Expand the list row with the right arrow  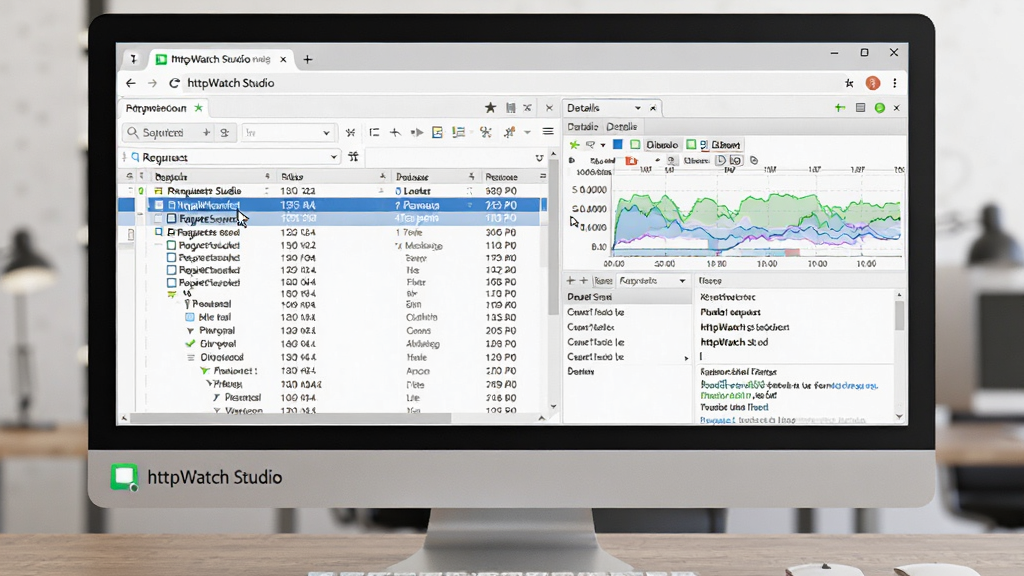686,358
